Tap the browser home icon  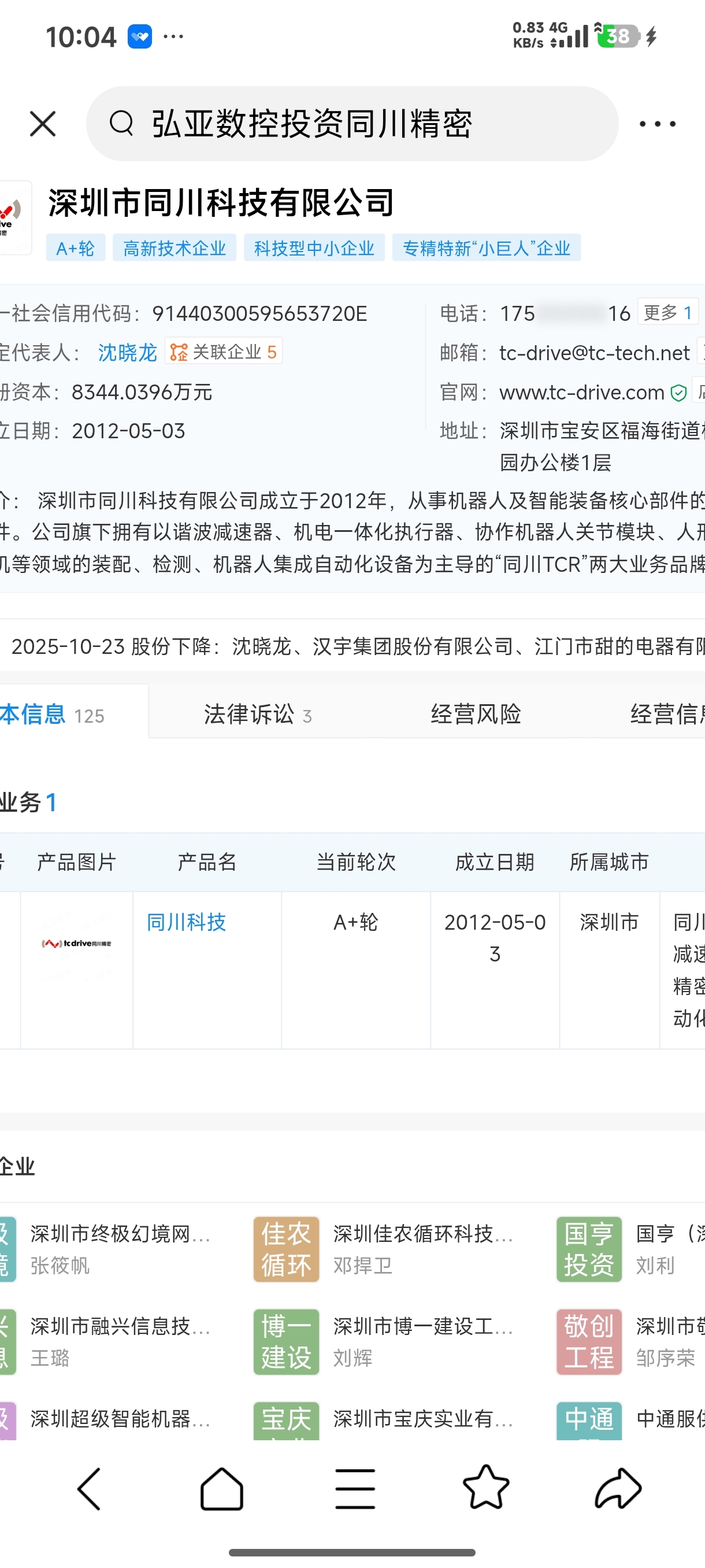(x=221, y=1489)
